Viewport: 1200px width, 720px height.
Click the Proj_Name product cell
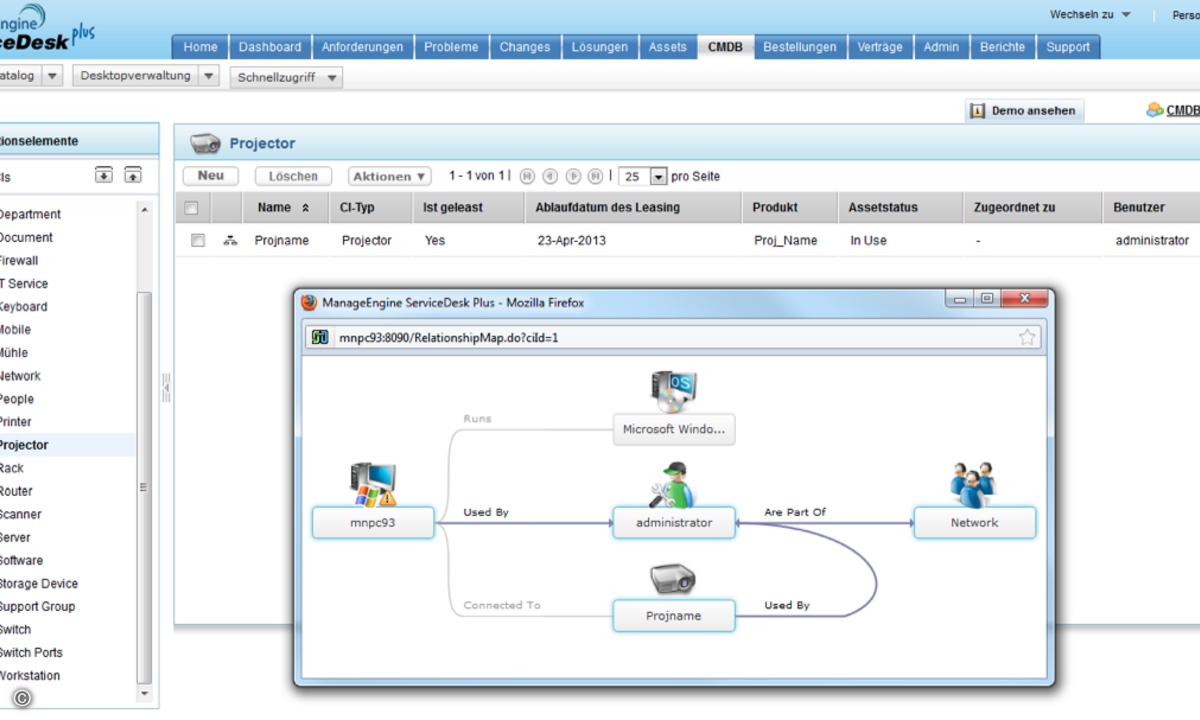[x=785, y=241]
